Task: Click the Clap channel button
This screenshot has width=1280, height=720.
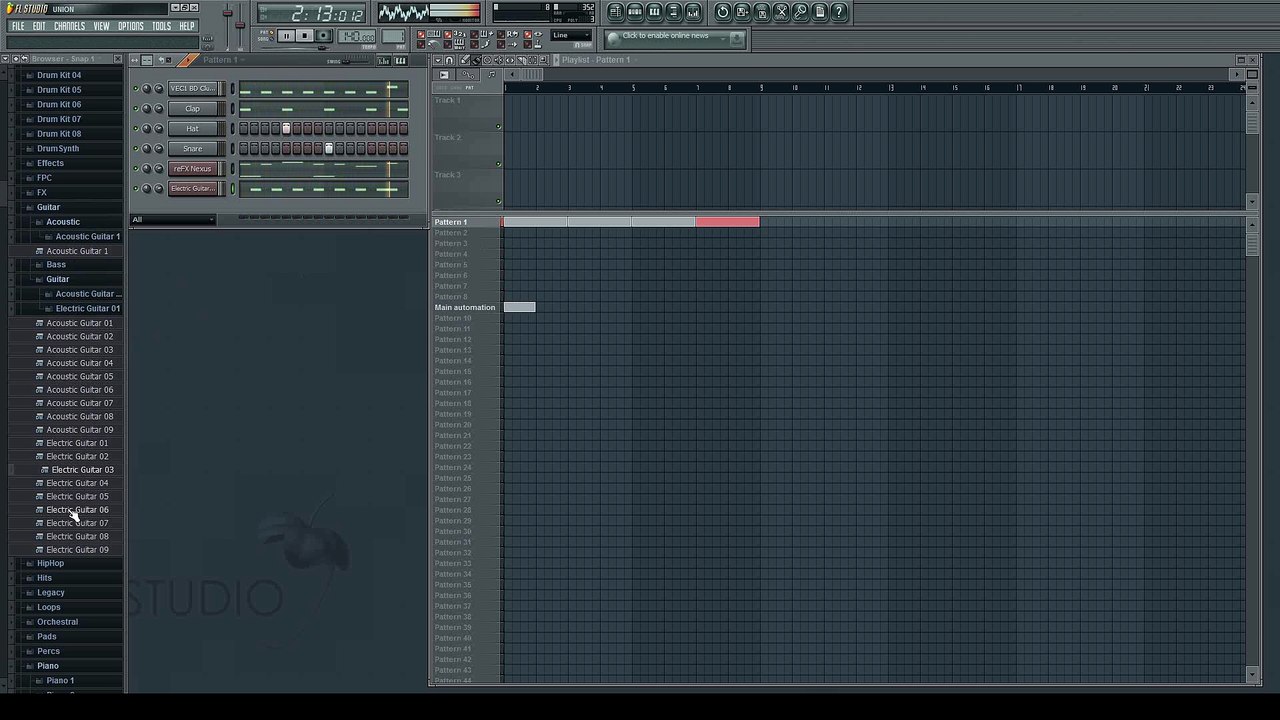Action: (193, 108)
